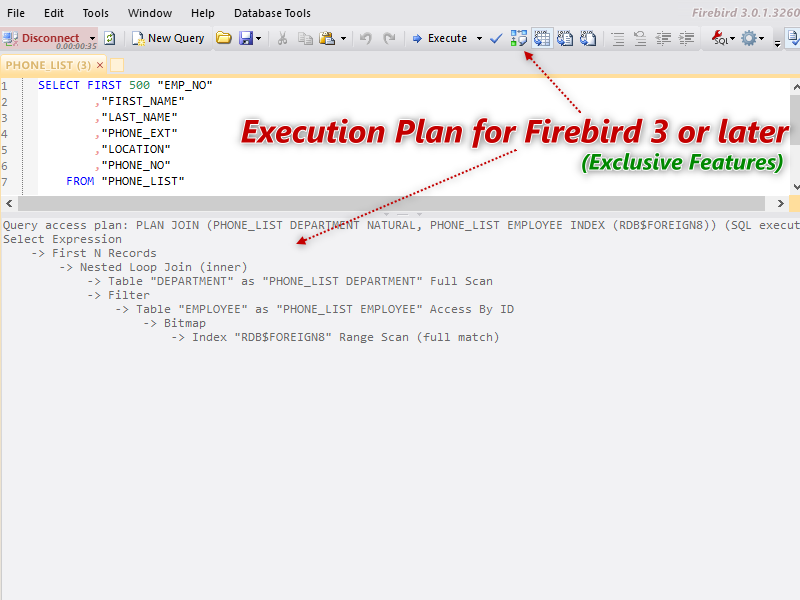
Task: Open the Window menu
Action: (x=149, y=13)
